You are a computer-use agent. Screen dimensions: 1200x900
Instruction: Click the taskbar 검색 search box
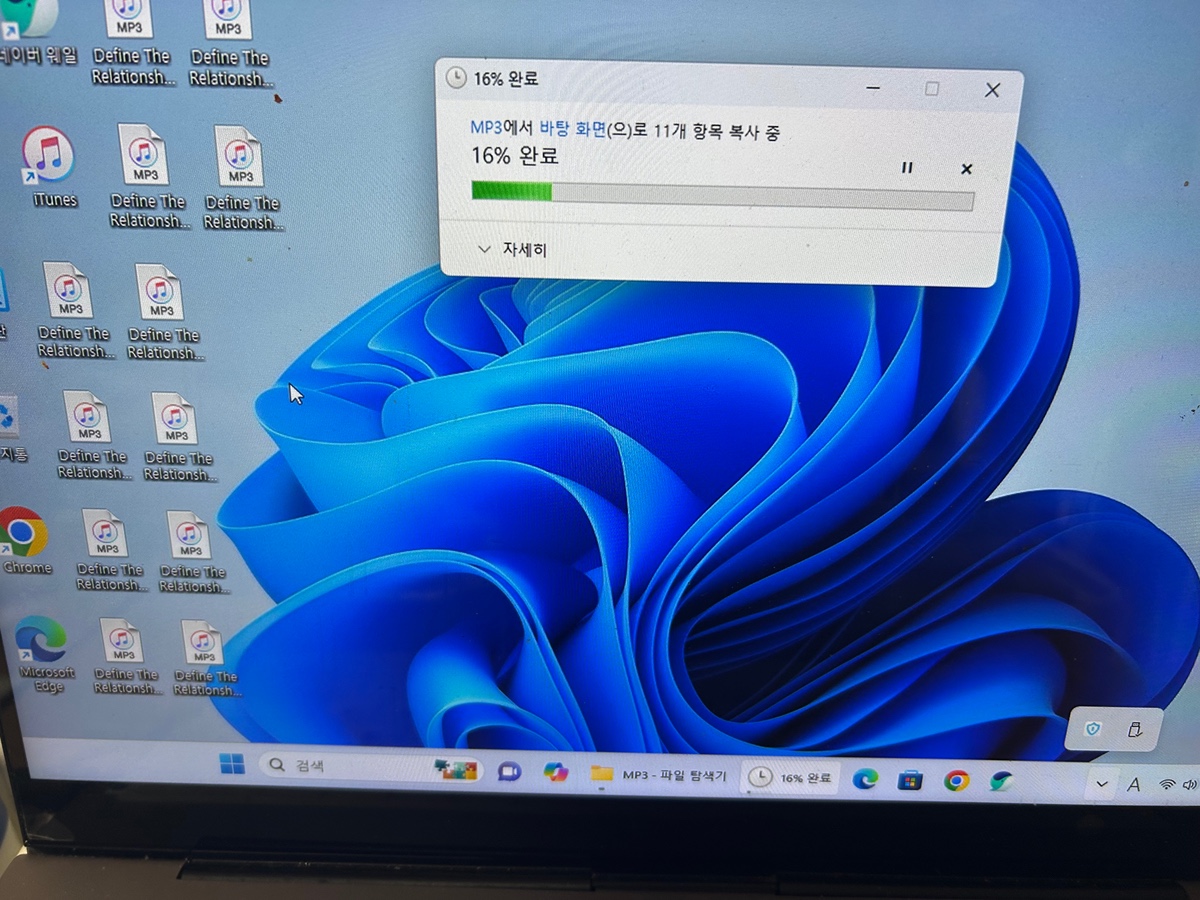point(340,767)
